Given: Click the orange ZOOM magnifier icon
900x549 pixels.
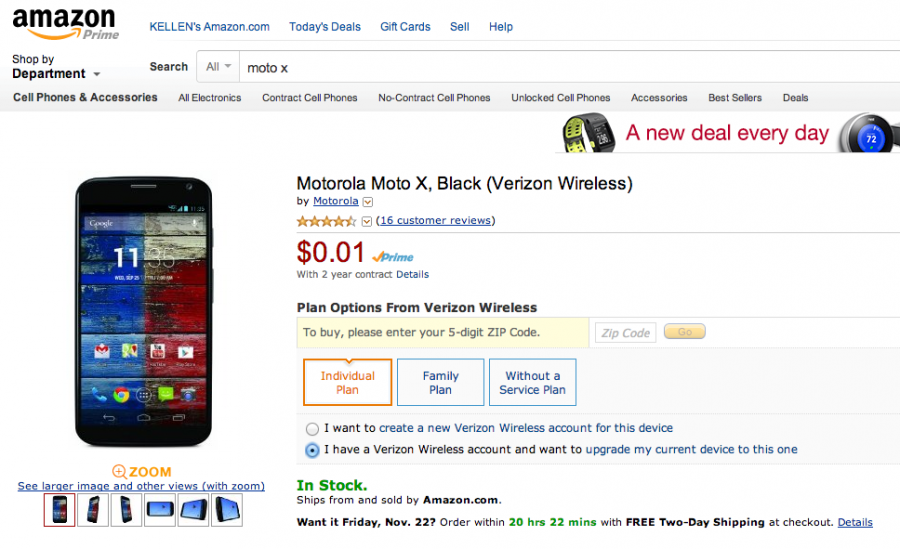Looking at the screenshot, I should click(x=119, y=471).
